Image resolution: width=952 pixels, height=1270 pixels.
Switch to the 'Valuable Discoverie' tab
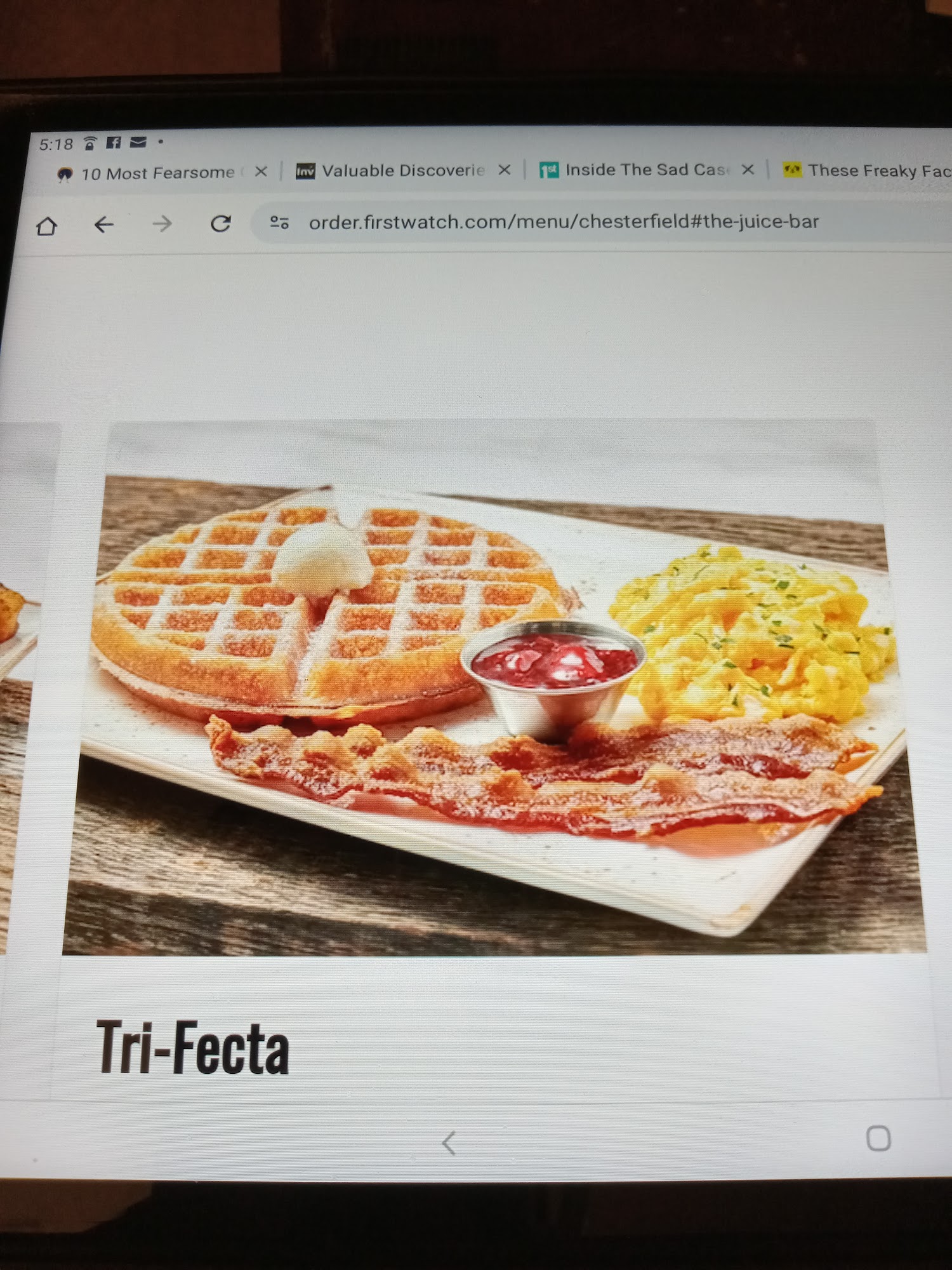[x=390, y=171]
